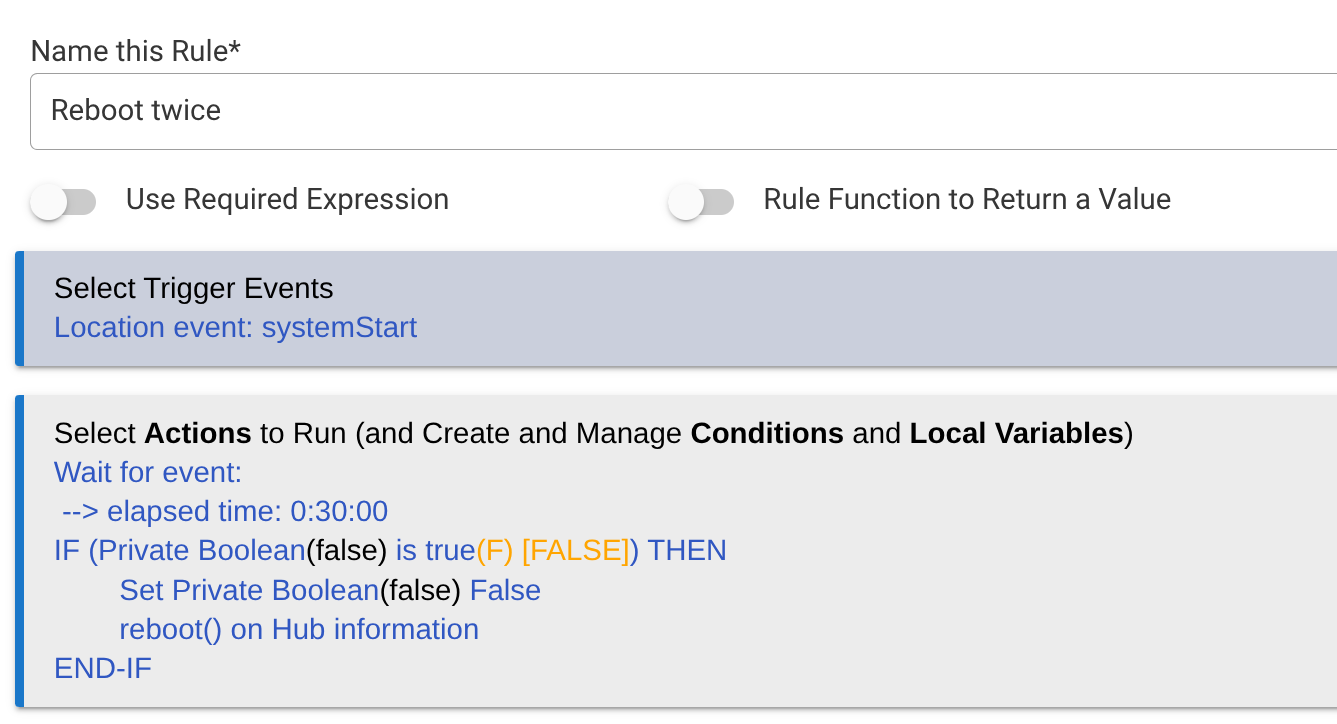Image resolution: width=1337 pixels, height=724 pixels.
Task: Click the bold Local Variables text
Action: [x=1016, y=433]
